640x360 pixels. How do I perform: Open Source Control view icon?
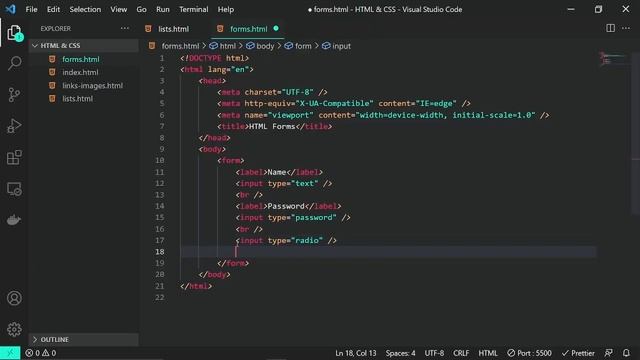point(14,95)
